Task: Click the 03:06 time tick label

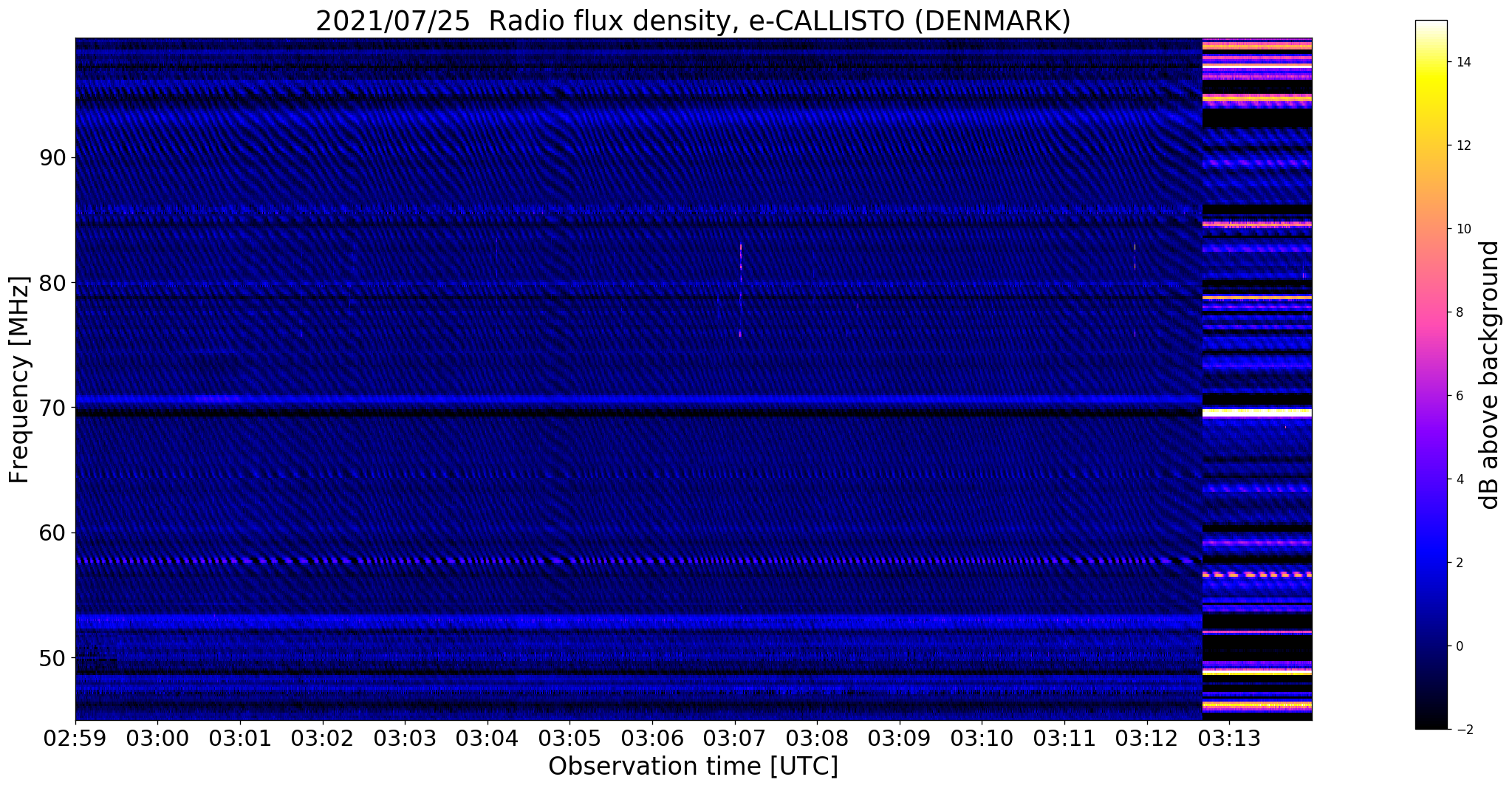Action: point(651,738)
